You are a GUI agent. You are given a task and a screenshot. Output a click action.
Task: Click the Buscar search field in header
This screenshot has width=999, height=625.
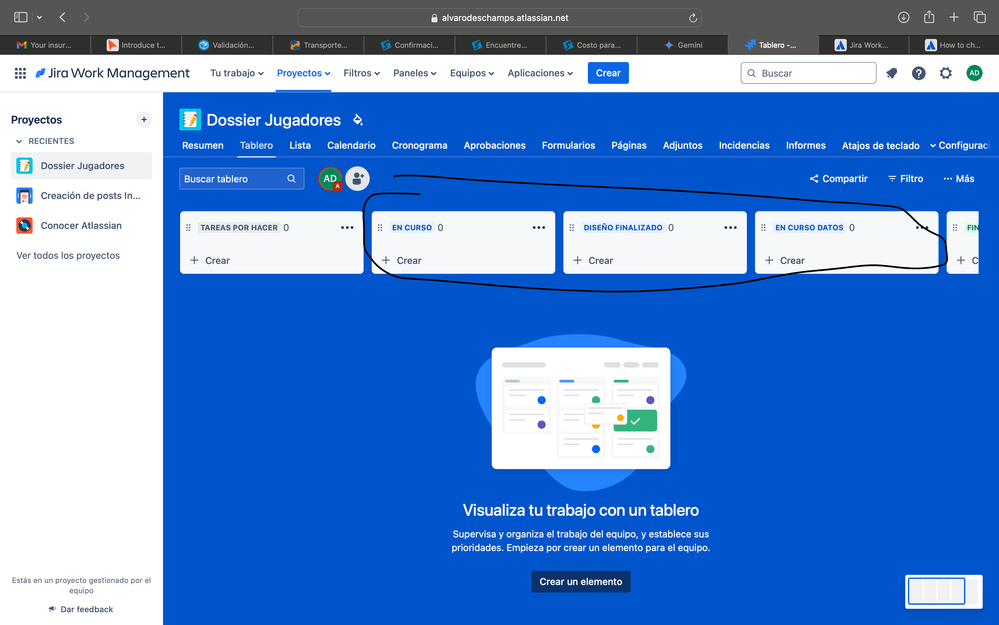808,73
